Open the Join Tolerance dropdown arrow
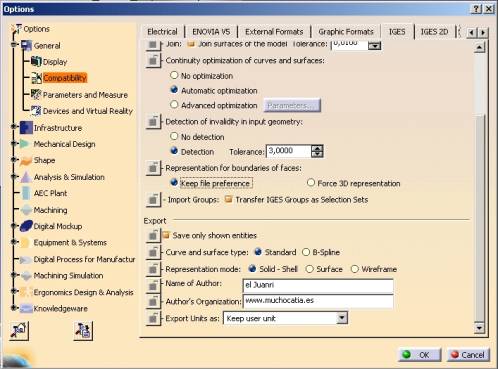The width and height of the screenshot is (498, 369). coord(374,46)
